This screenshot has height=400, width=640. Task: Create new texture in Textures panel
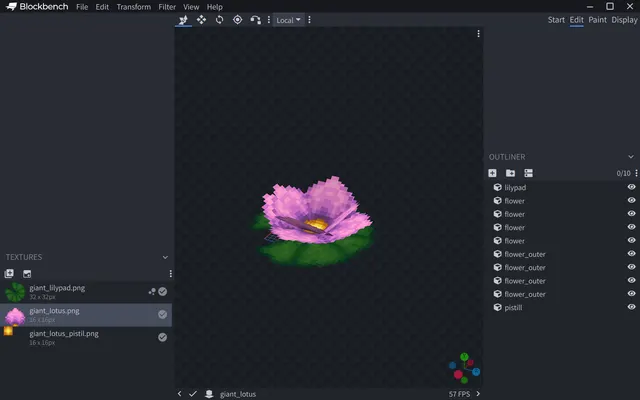coord(27,273)
